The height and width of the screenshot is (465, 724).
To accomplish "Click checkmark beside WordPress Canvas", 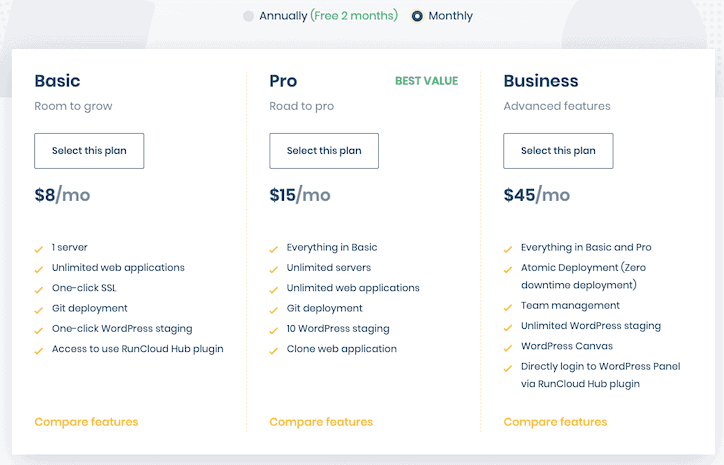I will 508,348.
